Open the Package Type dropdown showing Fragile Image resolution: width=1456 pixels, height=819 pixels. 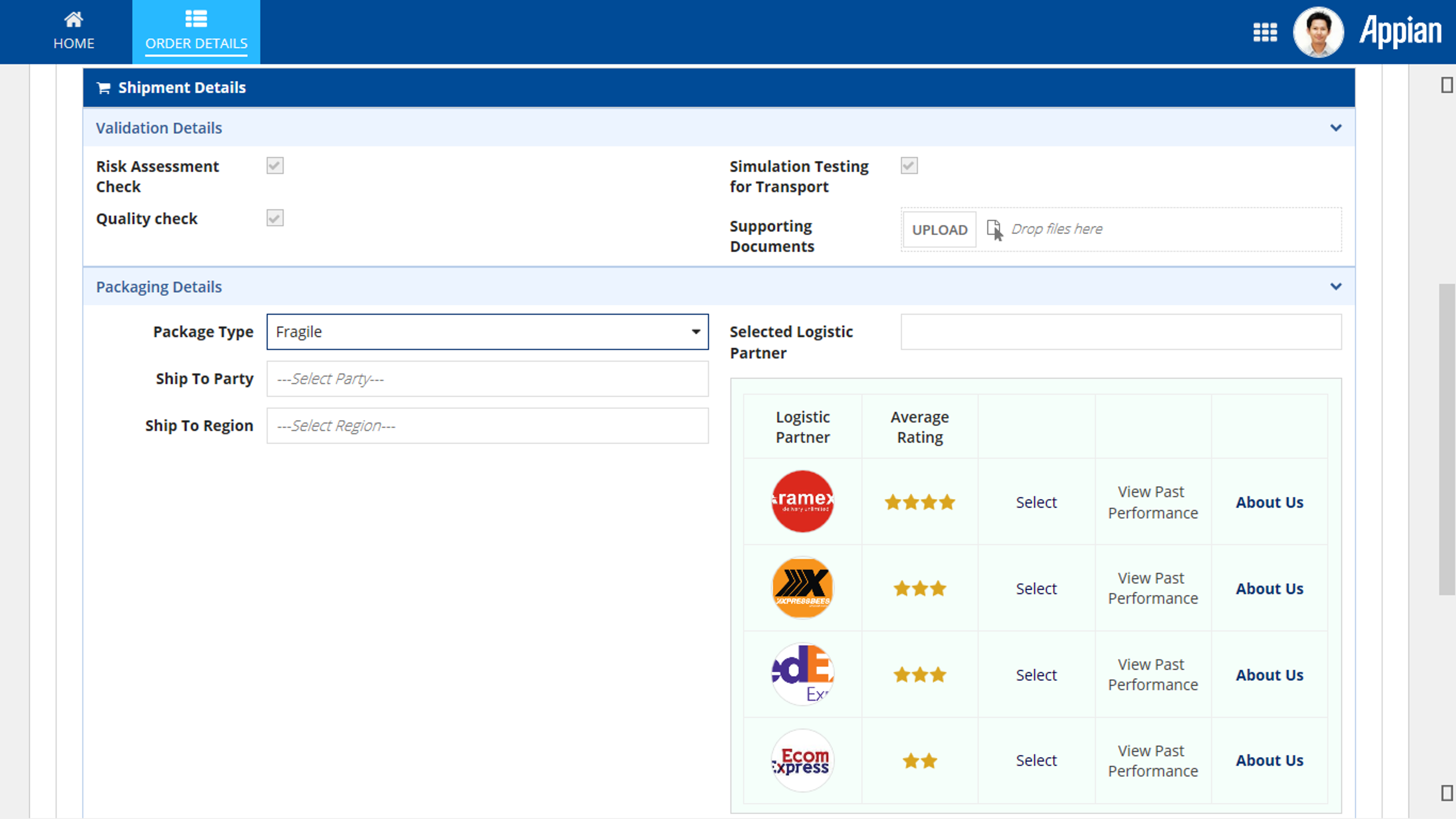coord(487,332)
